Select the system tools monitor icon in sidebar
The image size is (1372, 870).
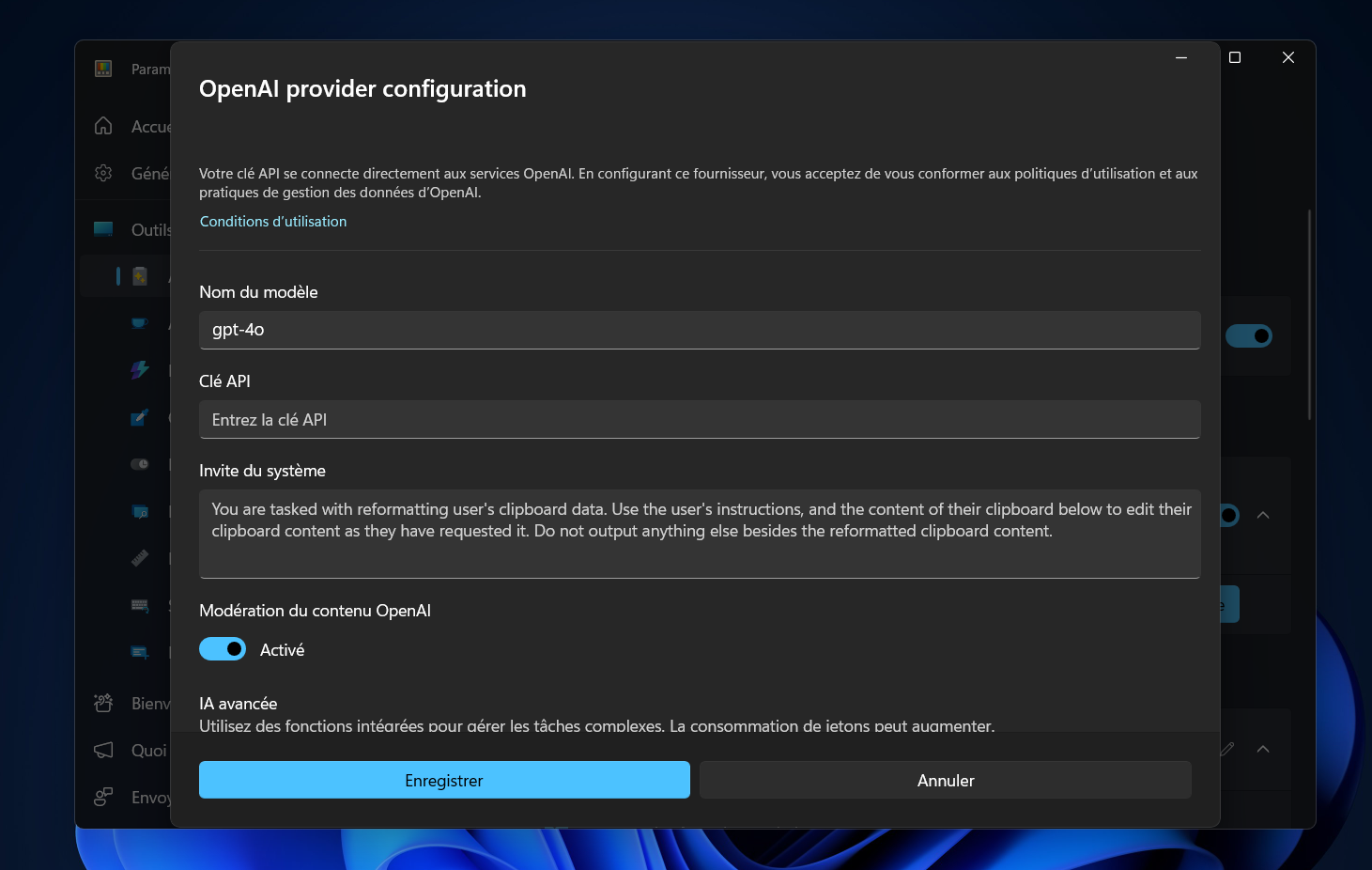103,229
